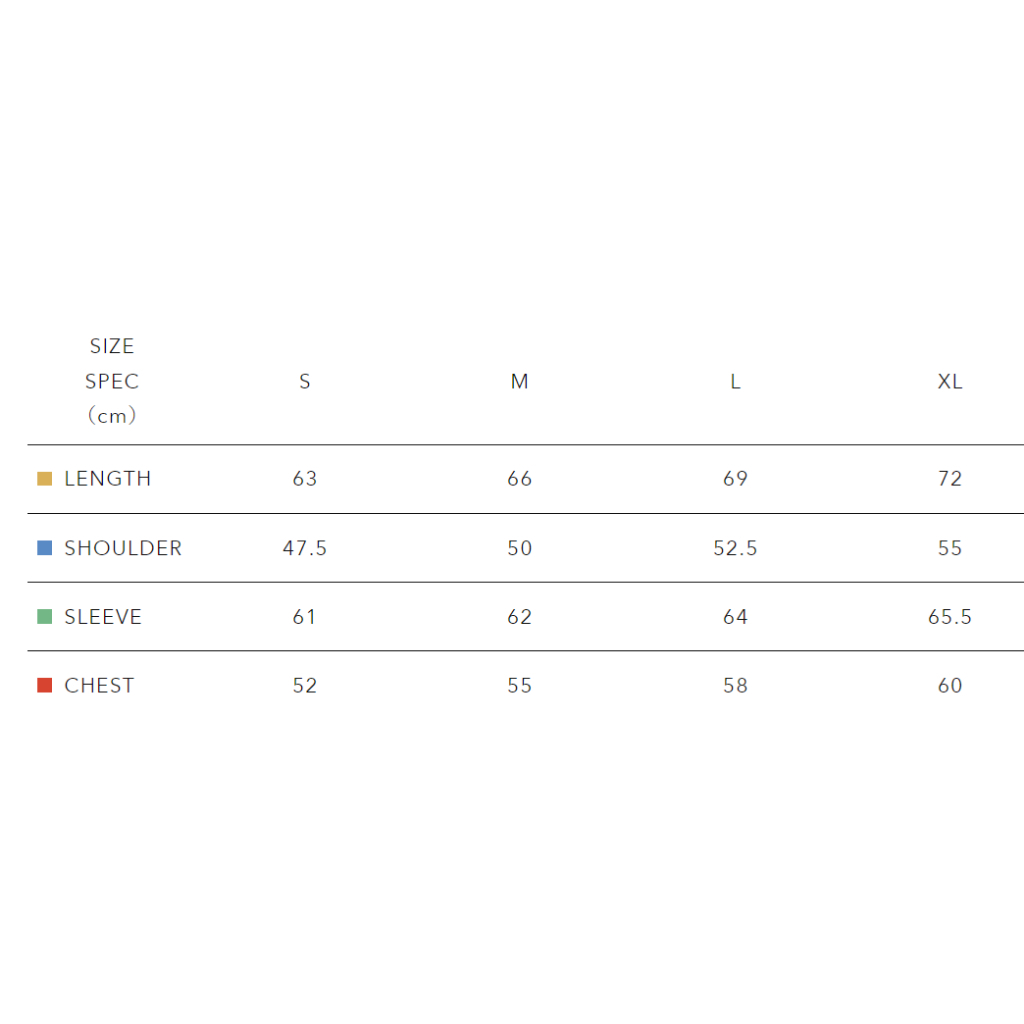The height and width of the screenshot is (1024, 1024).
Task: Click the yellow LENGTH color swatch
Action: (x=44, y=479)
